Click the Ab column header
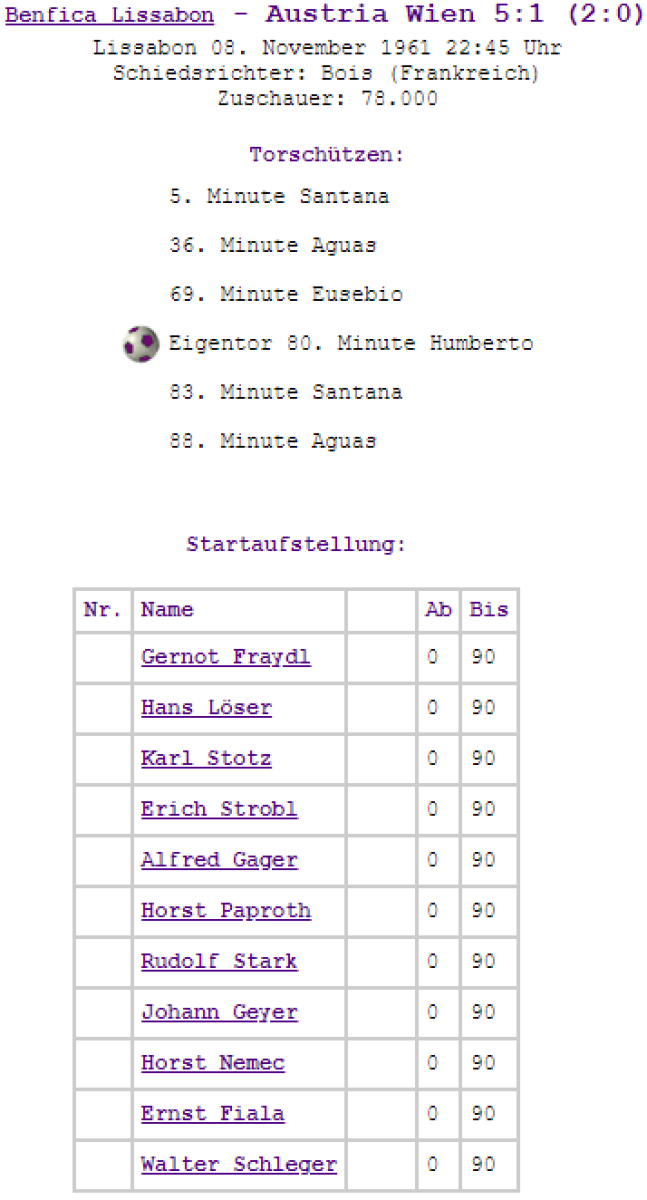 [x=438, y=610]
